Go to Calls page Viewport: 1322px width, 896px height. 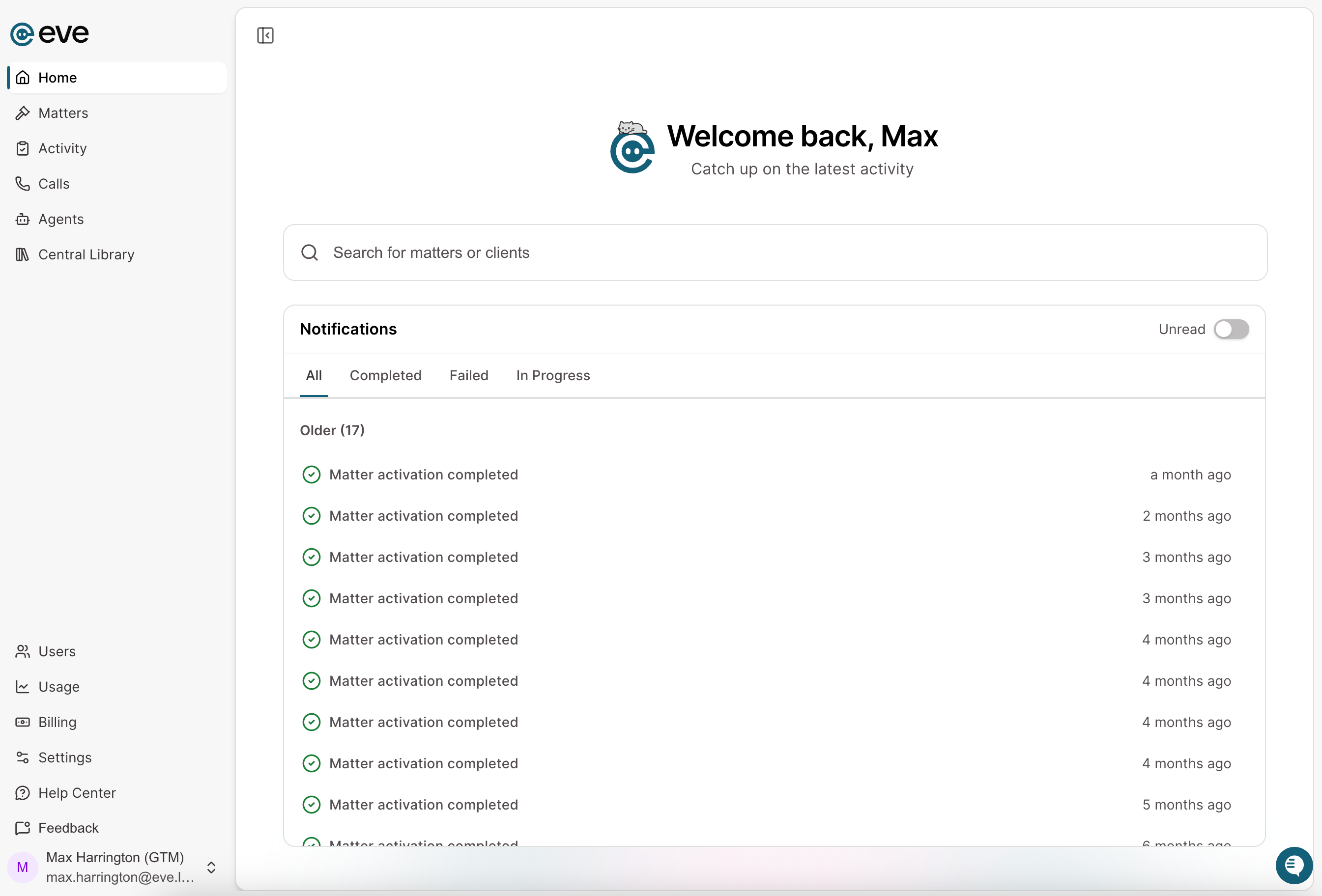point(116,183)
